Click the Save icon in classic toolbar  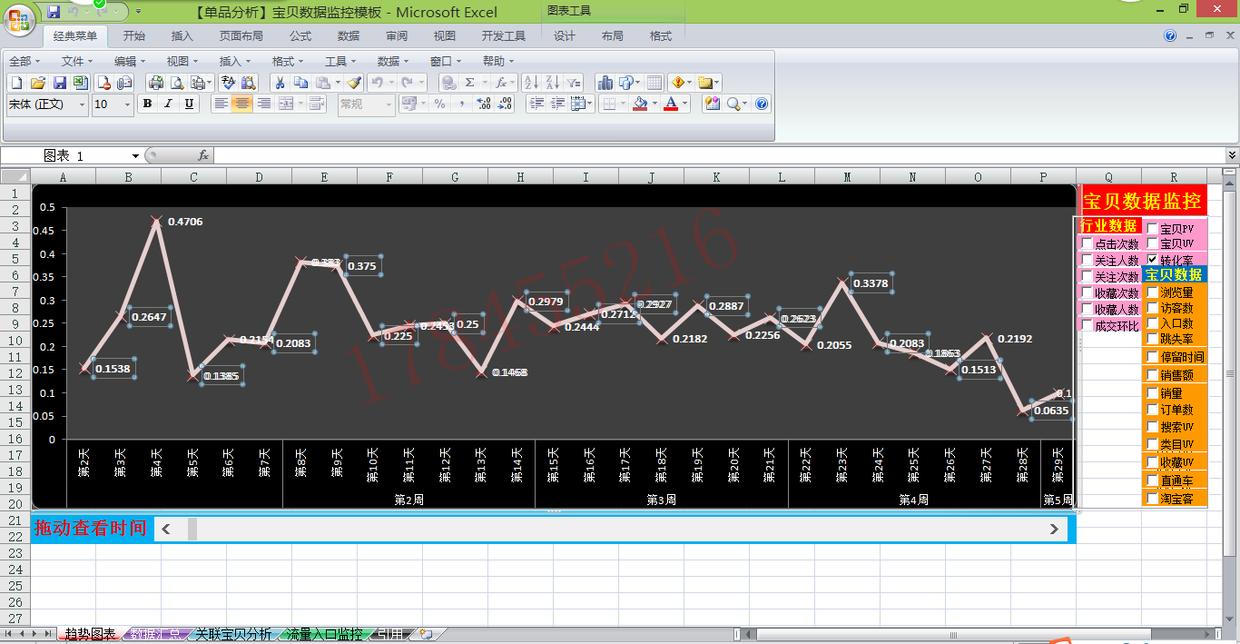(x=59, y=82)
